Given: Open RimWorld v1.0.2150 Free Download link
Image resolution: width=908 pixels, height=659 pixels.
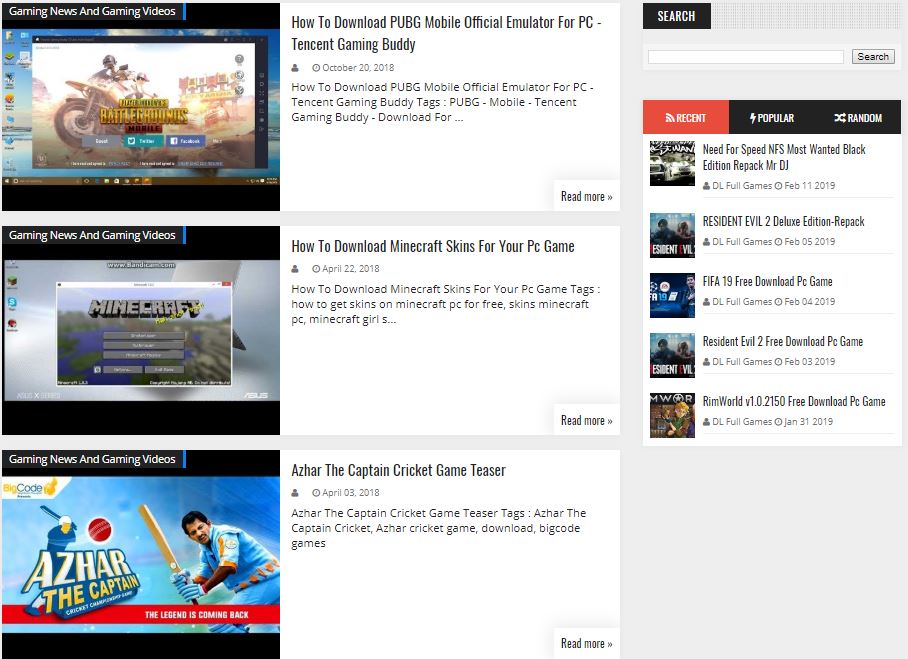Looking at the screenshot, I should [x=793, y=401].
